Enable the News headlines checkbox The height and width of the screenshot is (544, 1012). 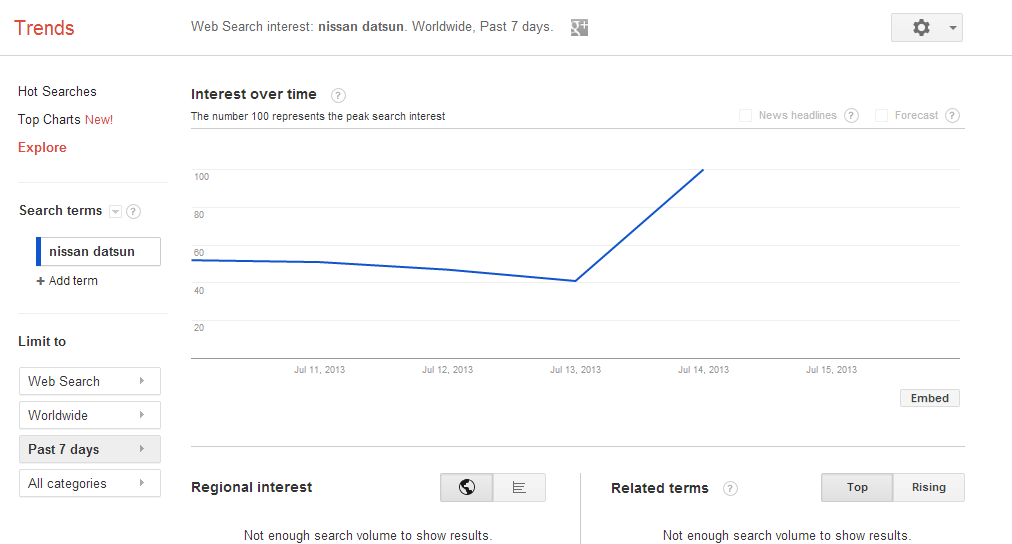[x=745, y=116]
